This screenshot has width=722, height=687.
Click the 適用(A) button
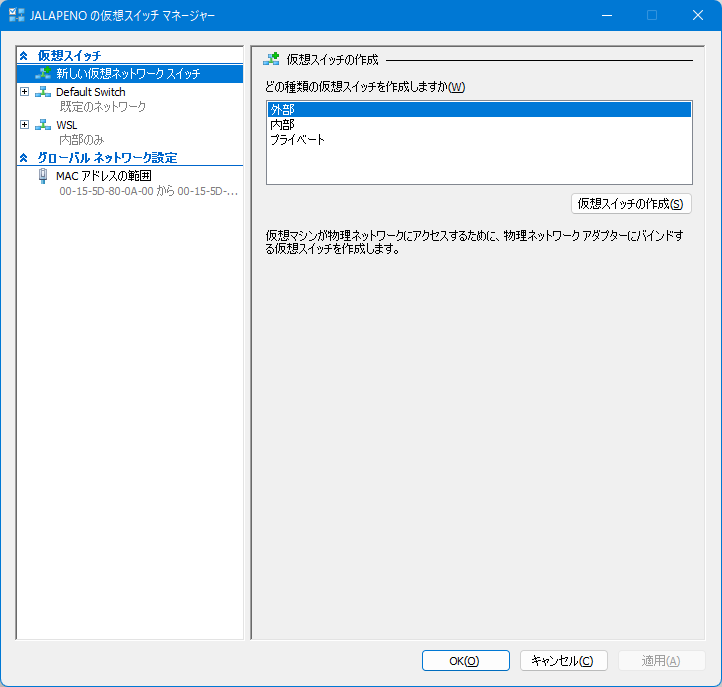[x=662, y=661]
